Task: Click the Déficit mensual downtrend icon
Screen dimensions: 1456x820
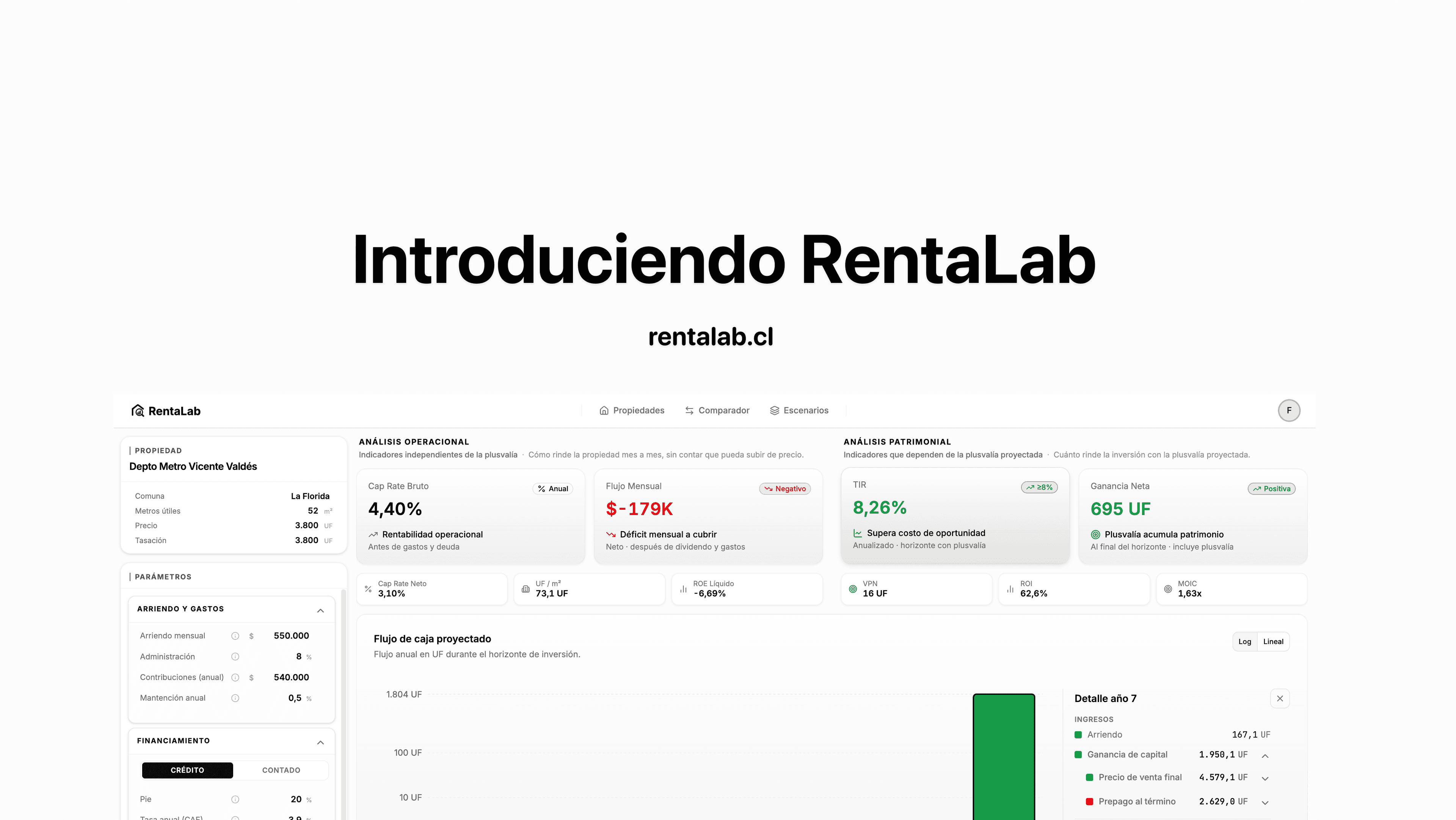Action: click(x=610, y=534)
